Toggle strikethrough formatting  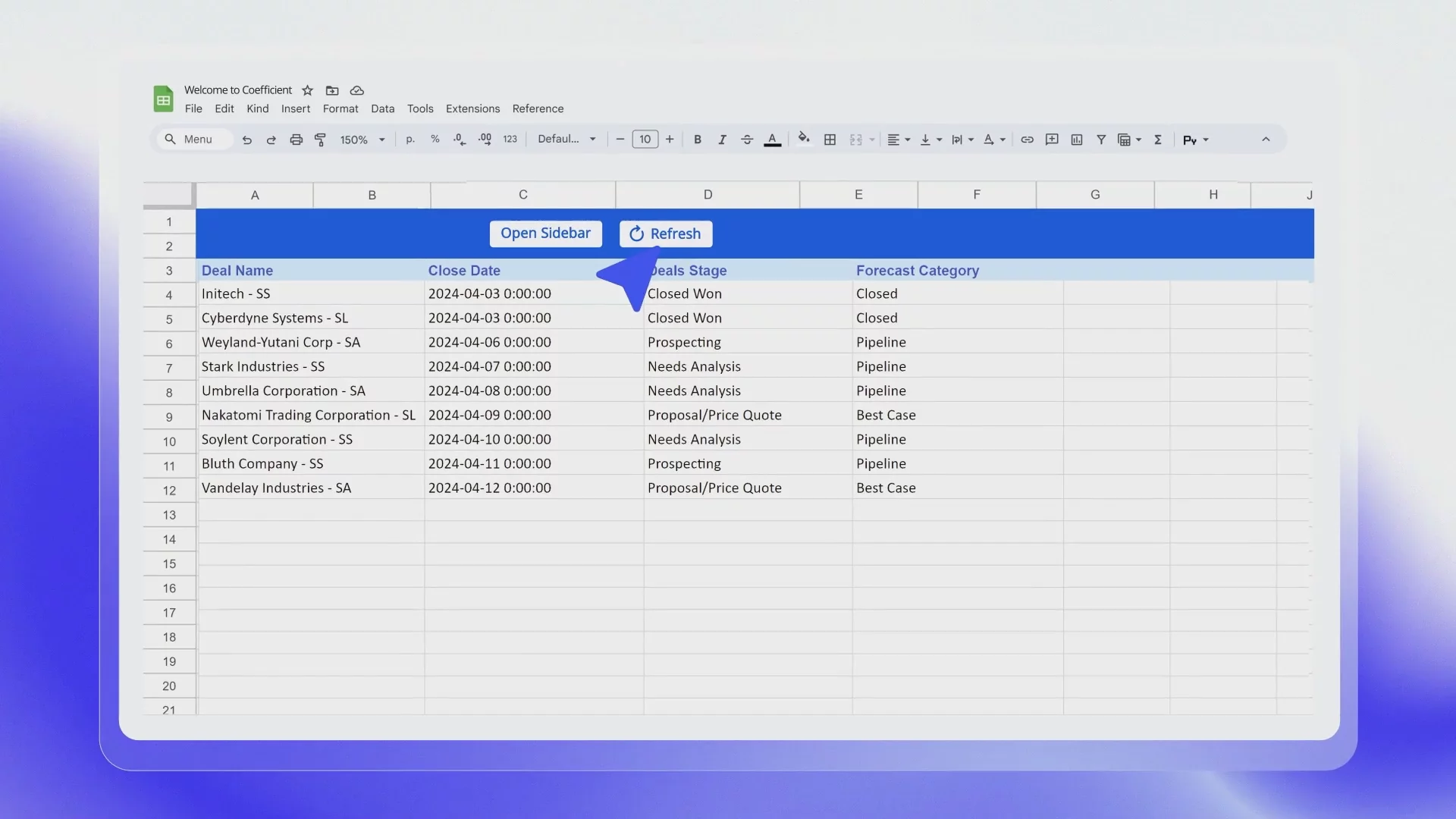point(746,140)
